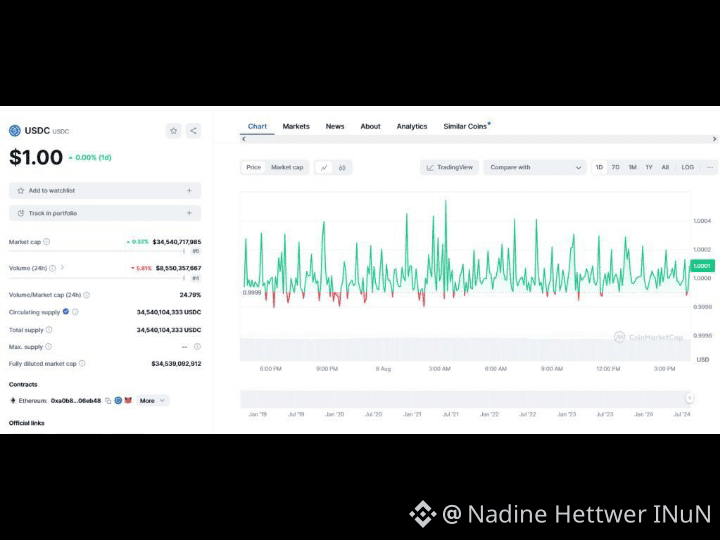Switch to candlestick chart view icon
720x540 pixels.
coord(342,168)
